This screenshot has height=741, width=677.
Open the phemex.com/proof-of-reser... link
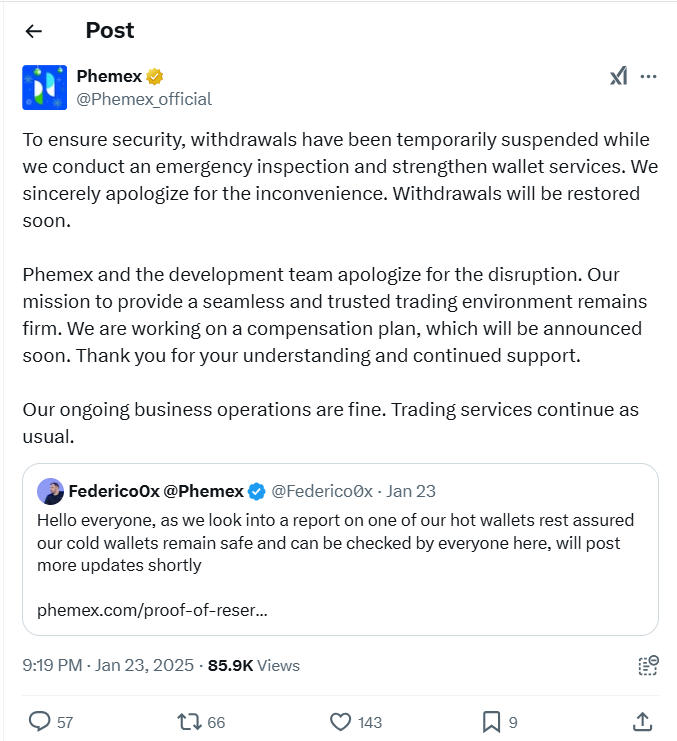point(152,610)
